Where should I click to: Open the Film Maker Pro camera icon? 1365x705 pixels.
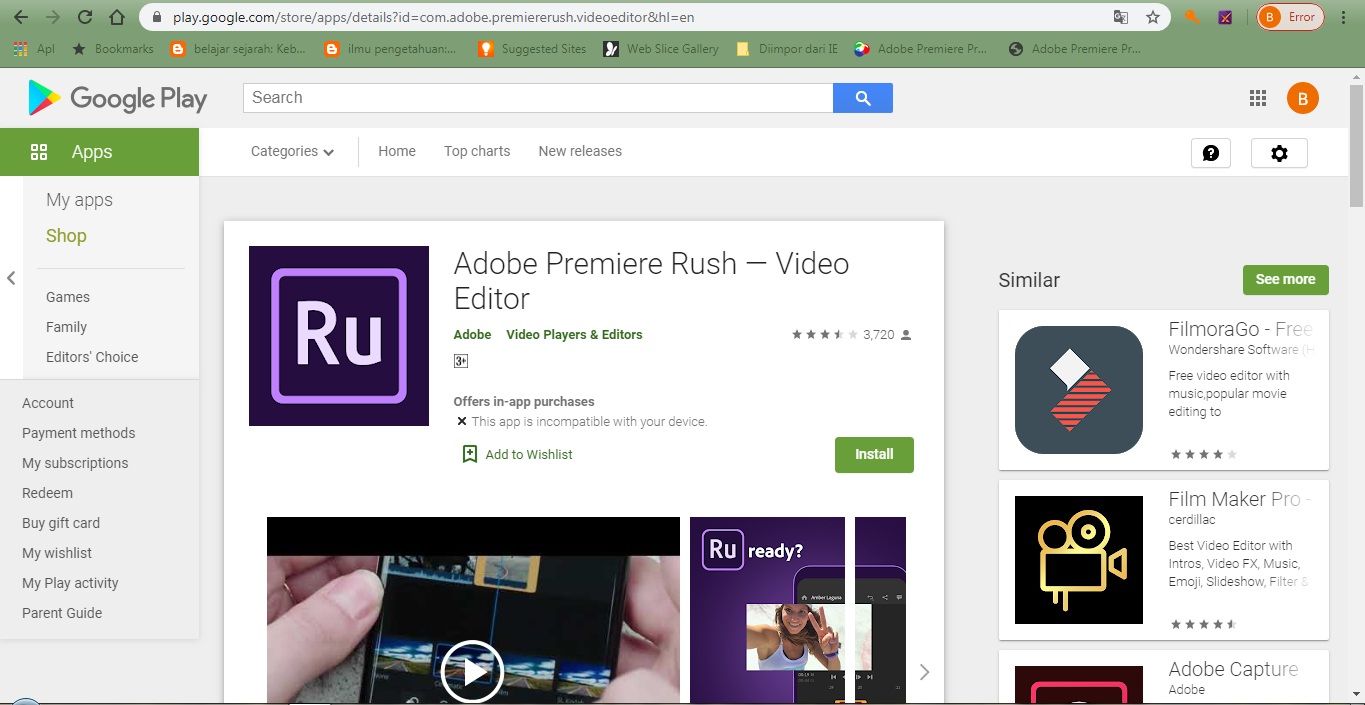click(1079, 560)
